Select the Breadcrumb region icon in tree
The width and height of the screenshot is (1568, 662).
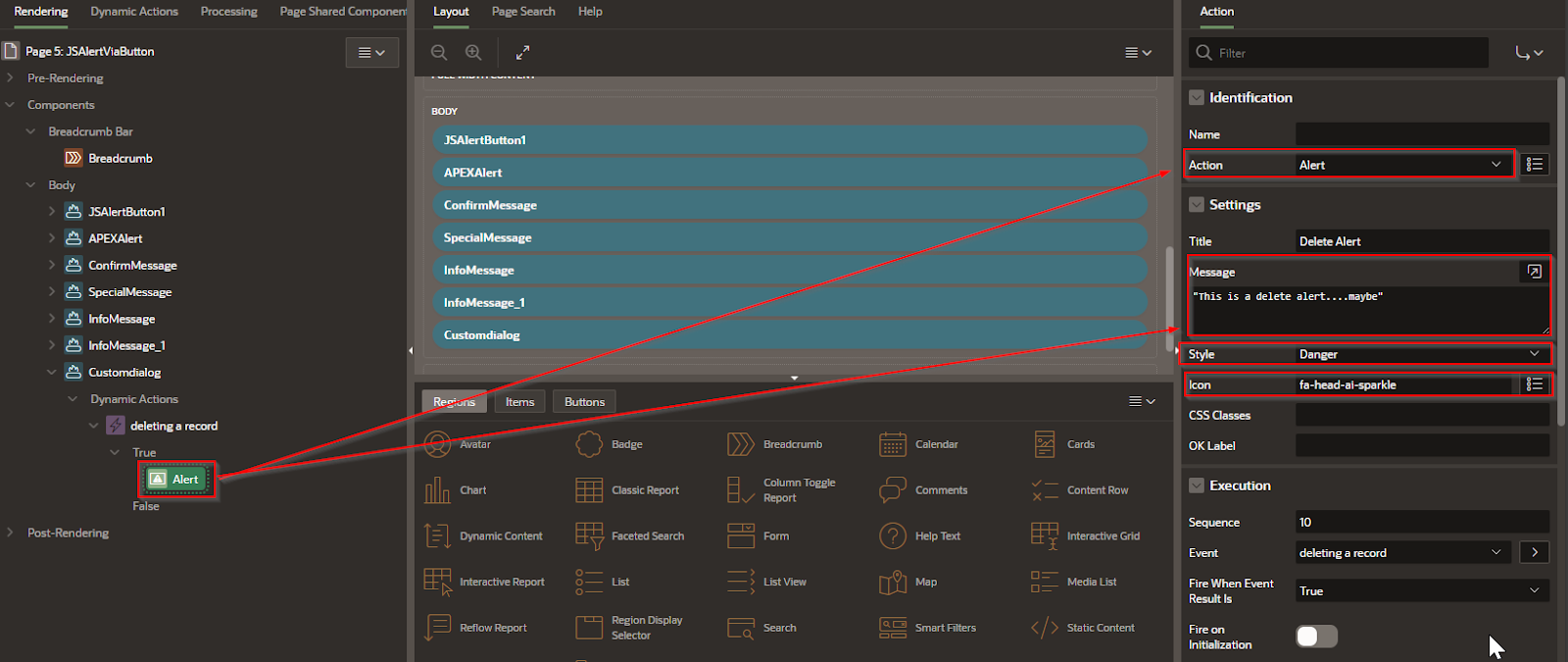73,158
